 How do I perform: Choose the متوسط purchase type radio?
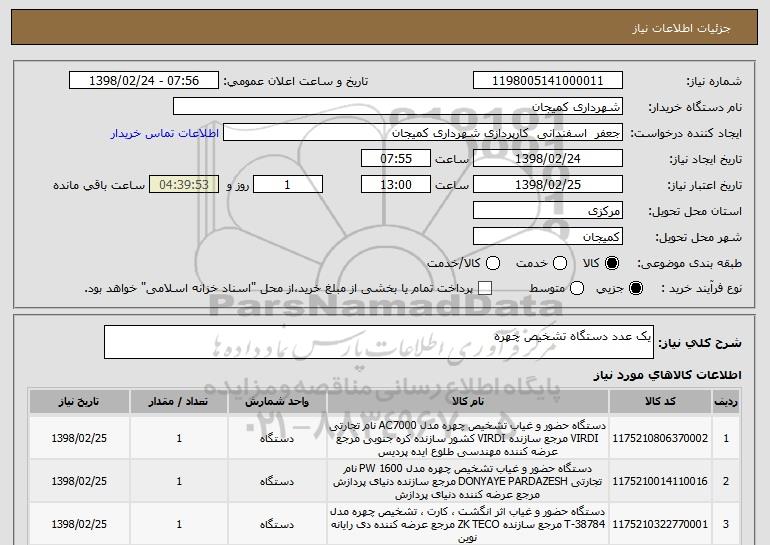click(x=577, y=289)
